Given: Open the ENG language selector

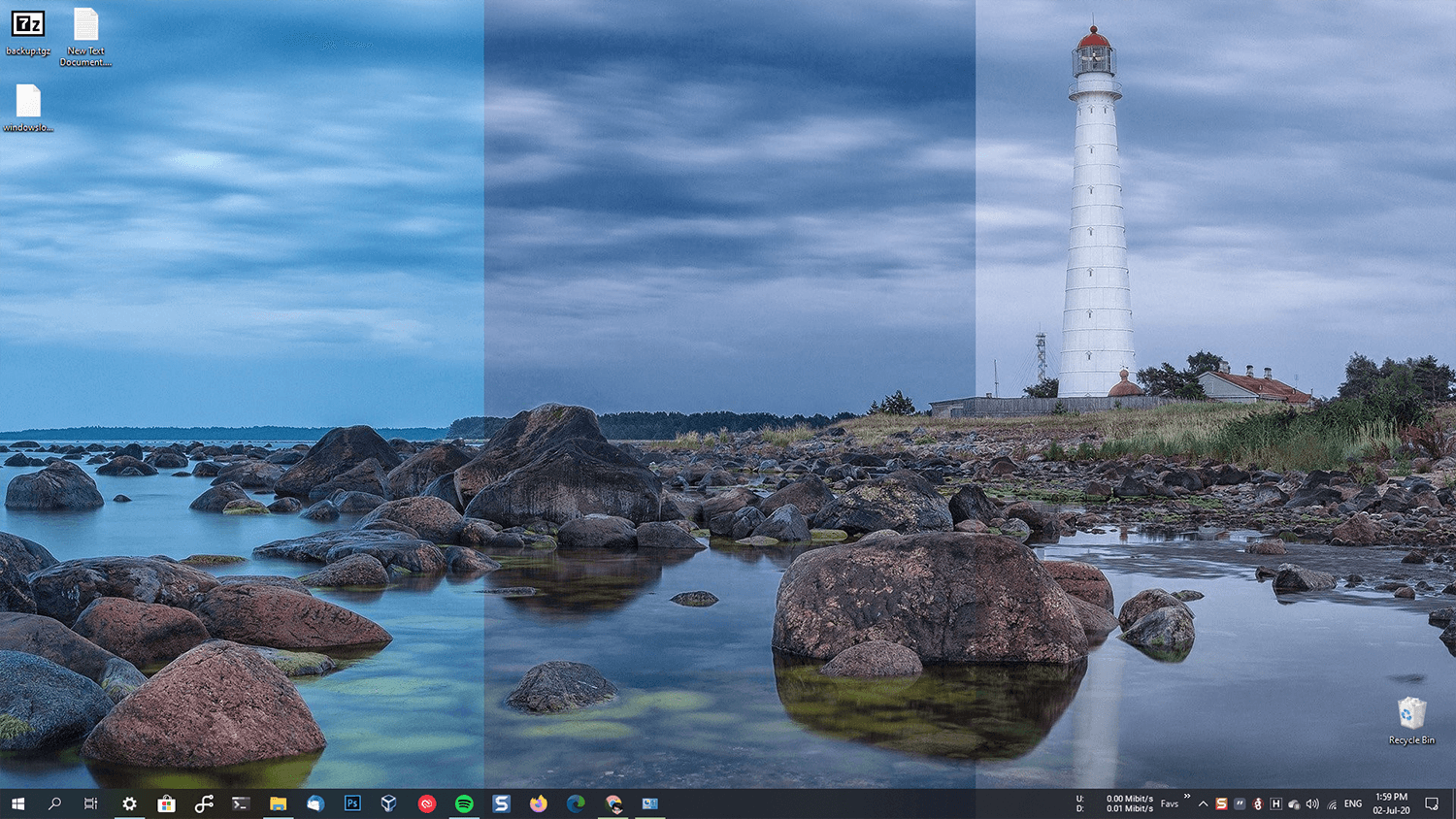Looking at the screenshot, I should pyautogui.click(x=1353, y=803).
